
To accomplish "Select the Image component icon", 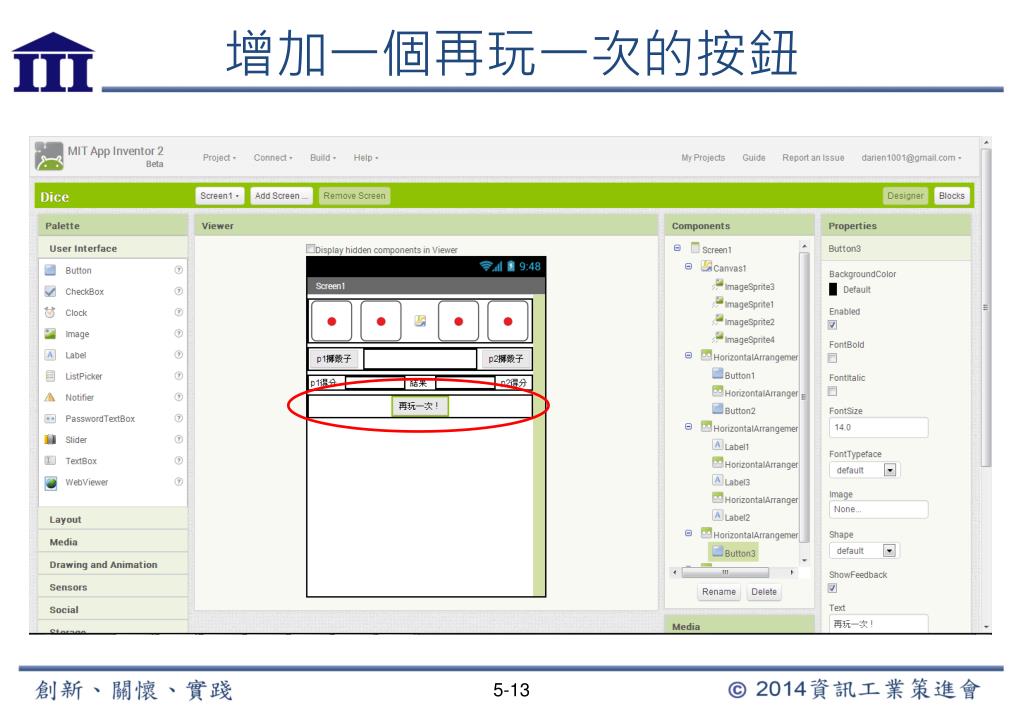I will (x=50, y=333).
